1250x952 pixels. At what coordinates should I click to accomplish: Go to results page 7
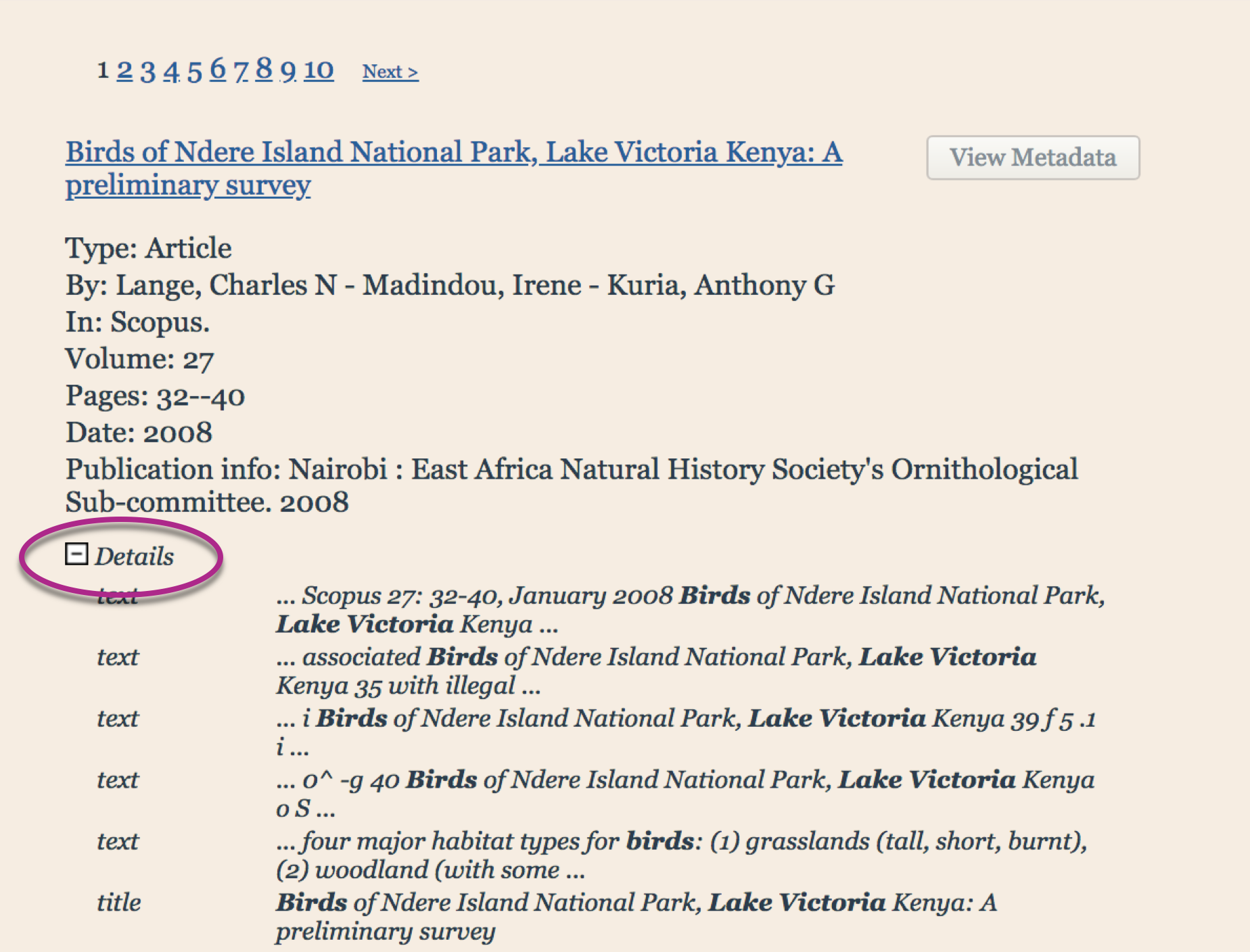pos(241,70)
